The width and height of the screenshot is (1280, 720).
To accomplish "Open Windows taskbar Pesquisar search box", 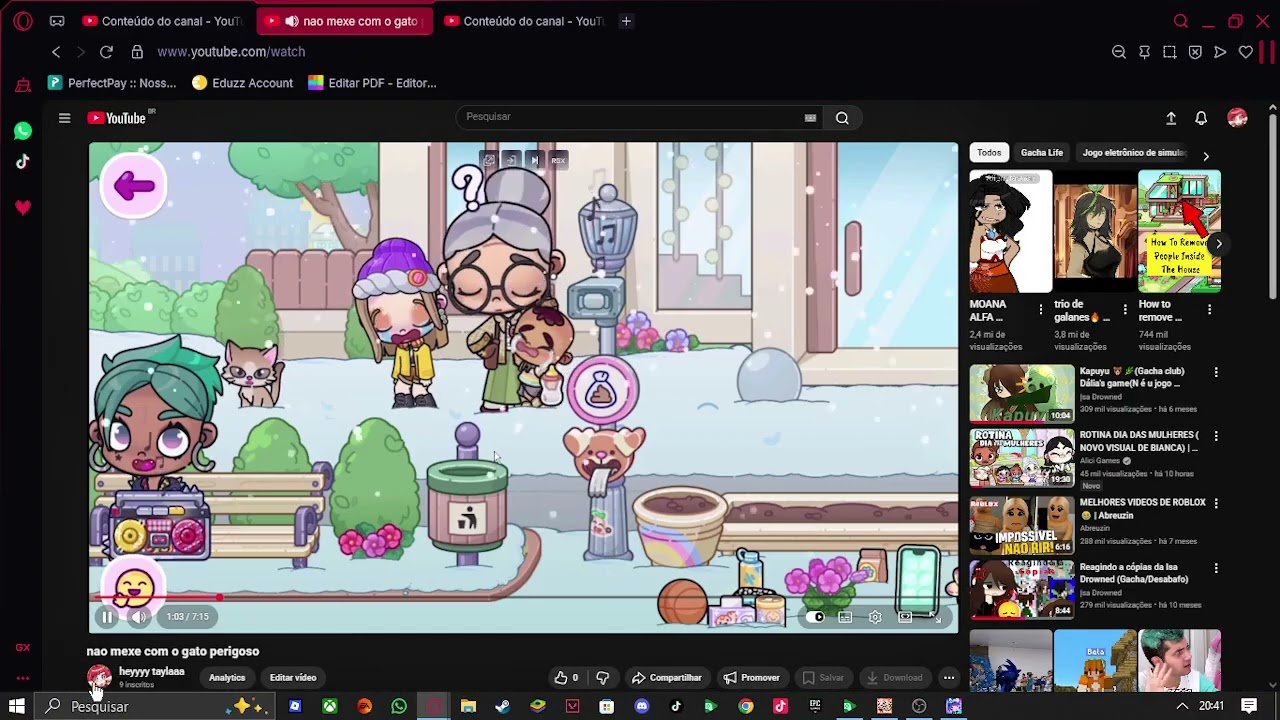I will point(155,706).
